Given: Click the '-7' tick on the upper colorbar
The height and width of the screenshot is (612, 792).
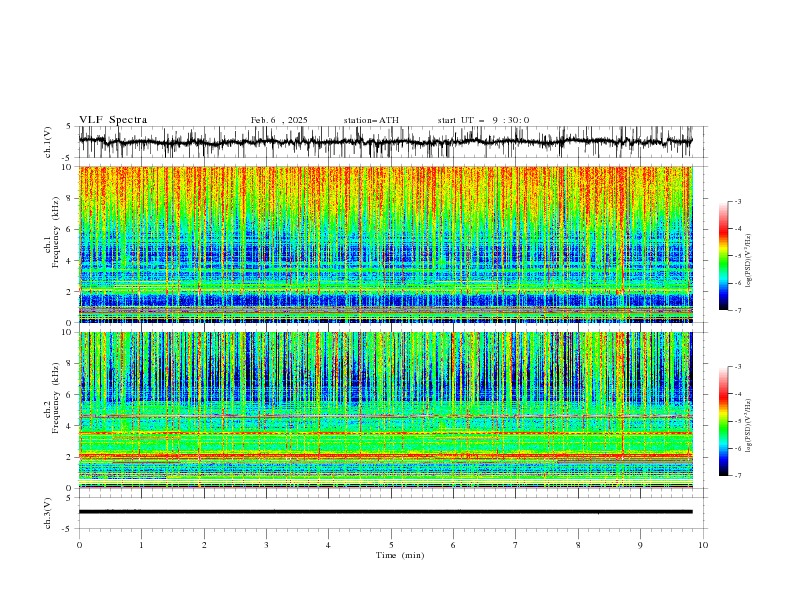Looking at the screenshot, I should pyautogui.click(x=737, y=310).
